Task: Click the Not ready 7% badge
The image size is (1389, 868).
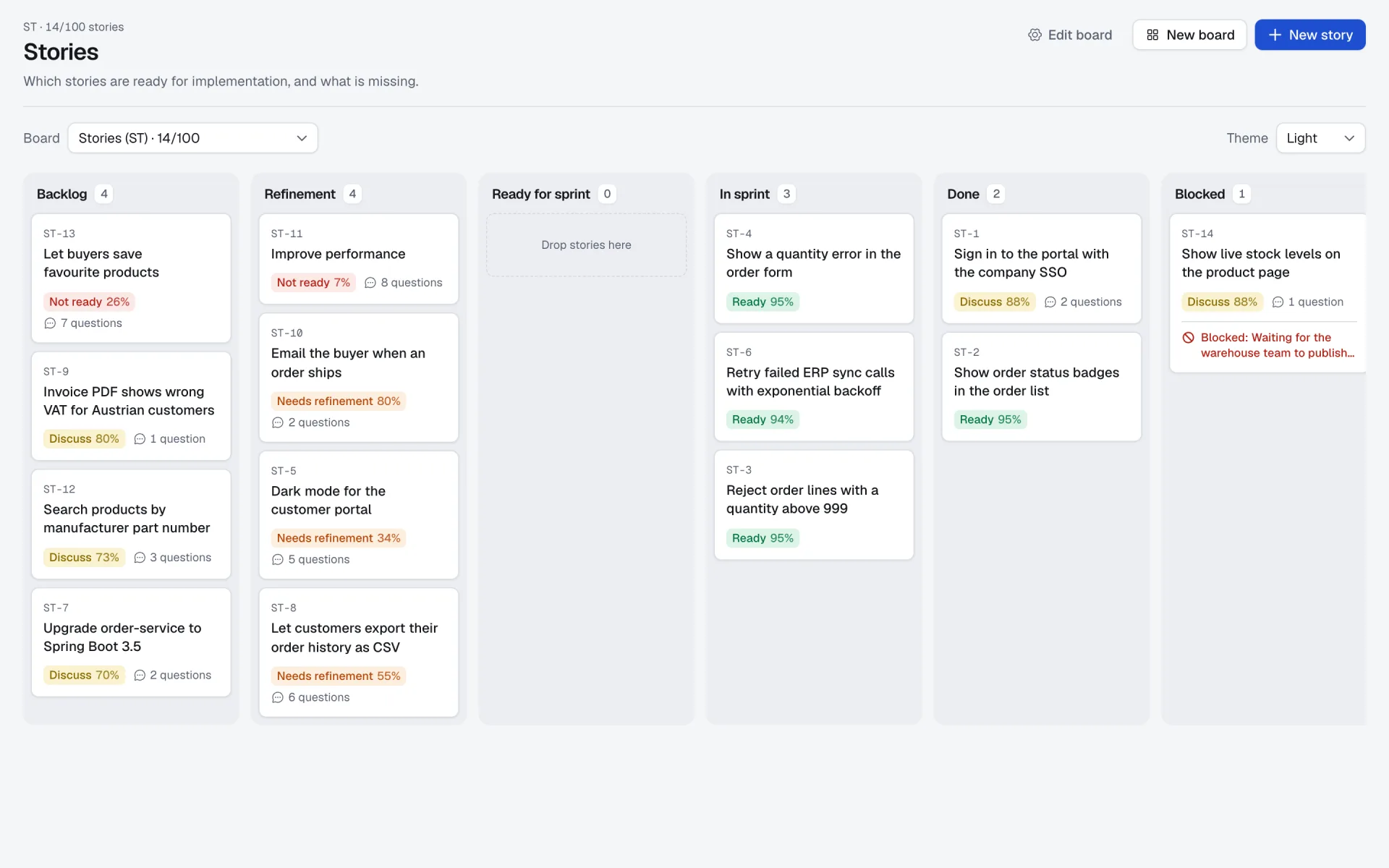Action: coord(313,283)
